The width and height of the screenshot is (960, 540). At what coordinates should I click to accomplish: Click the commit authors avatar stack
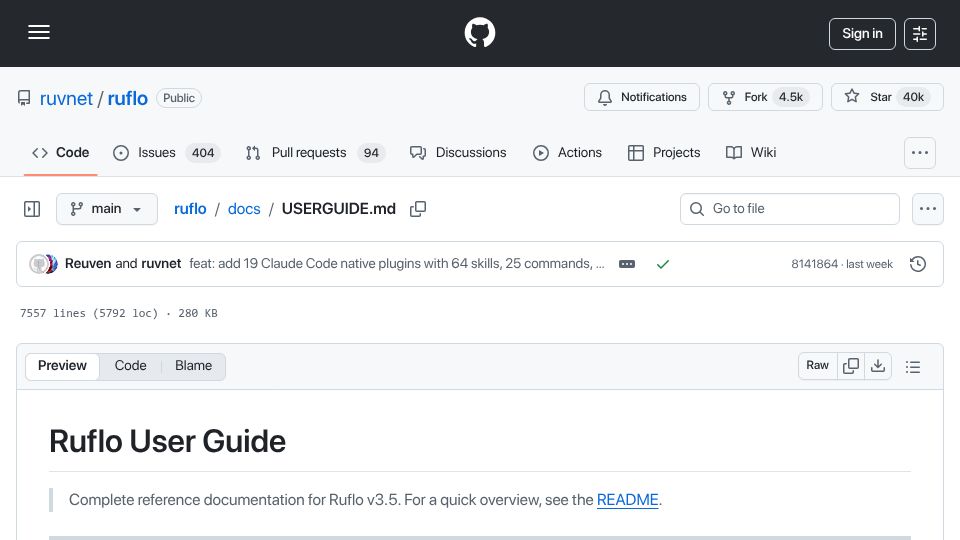[43, 264]
